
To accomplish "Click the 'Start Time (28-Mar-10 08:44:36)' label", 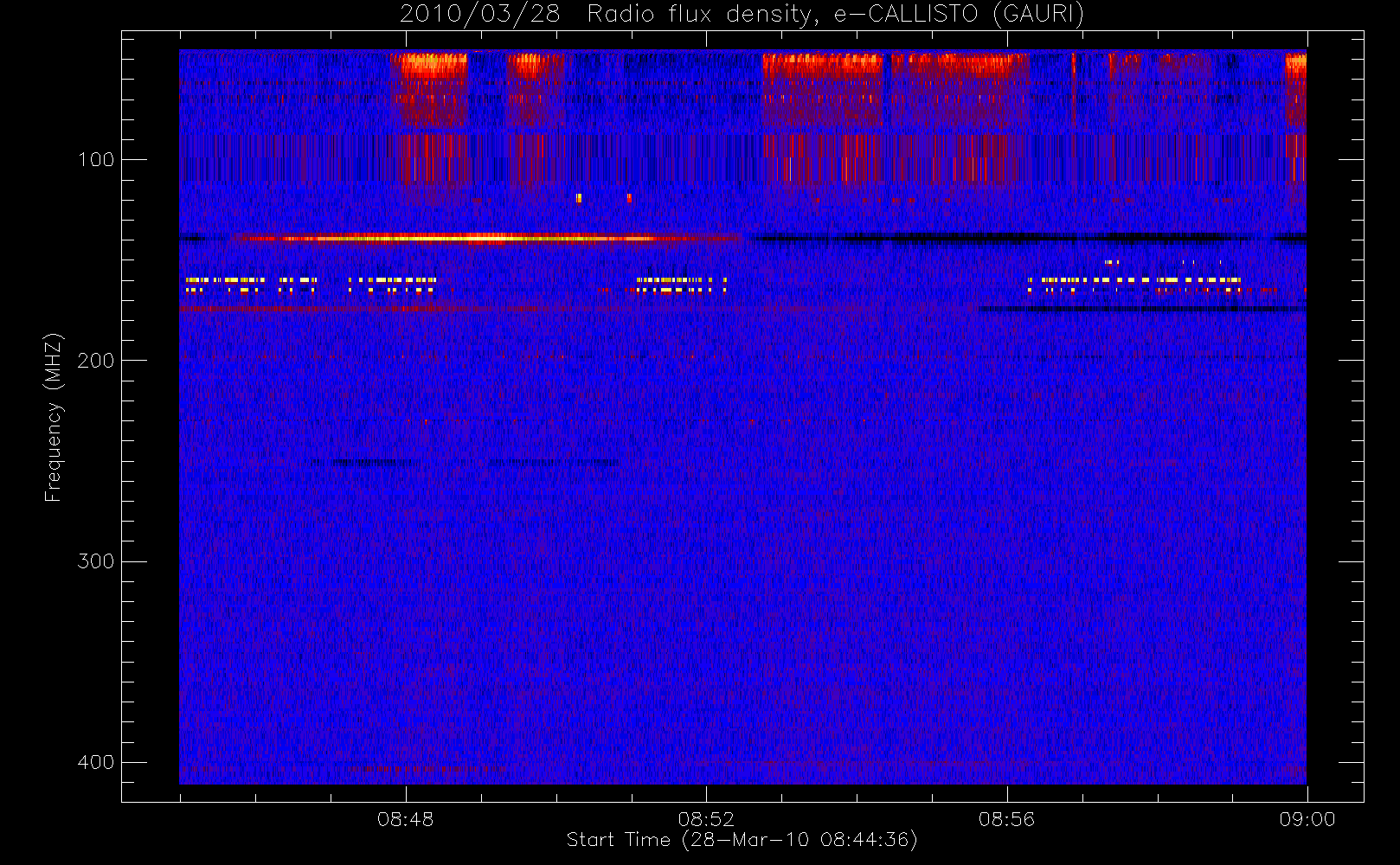I will [x=742, y=840].
